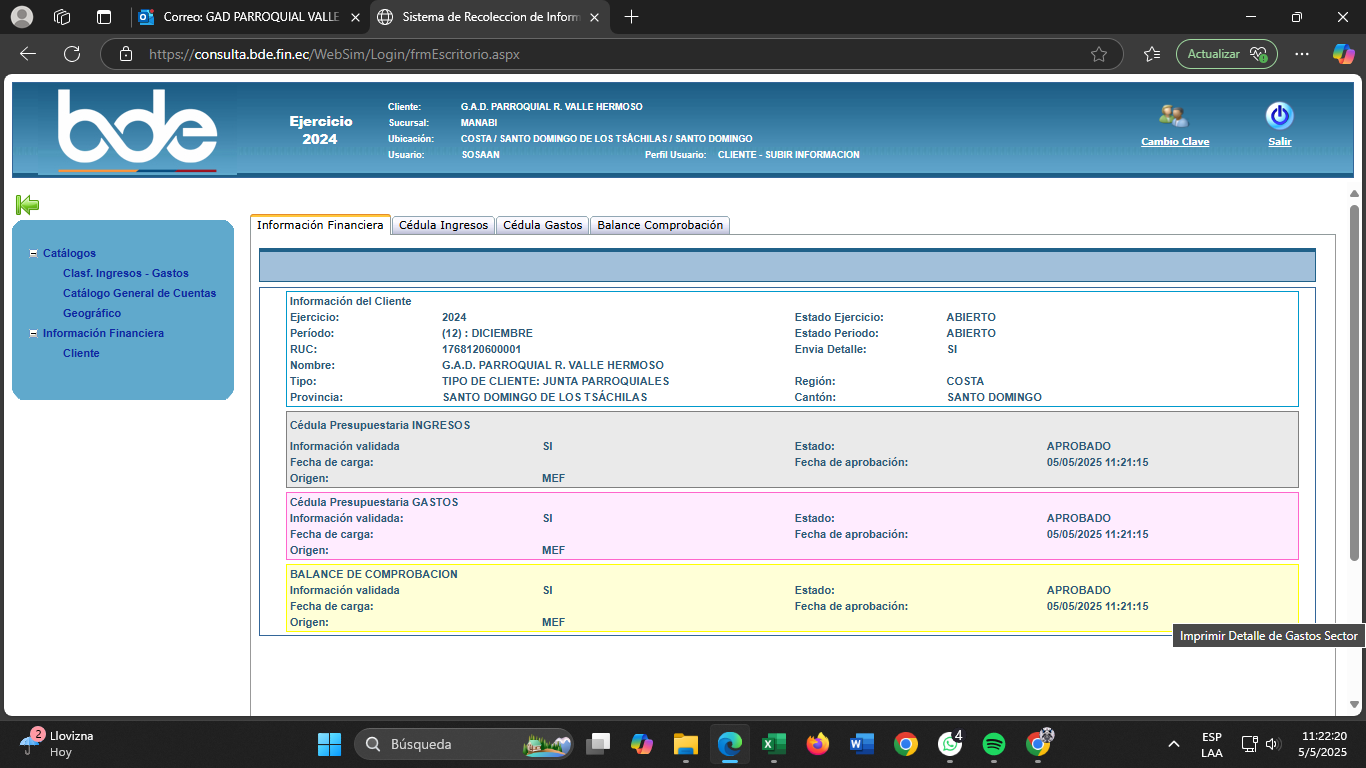Add page to favorites with star icon
1366x768 pixels.
pos(1099,54)
